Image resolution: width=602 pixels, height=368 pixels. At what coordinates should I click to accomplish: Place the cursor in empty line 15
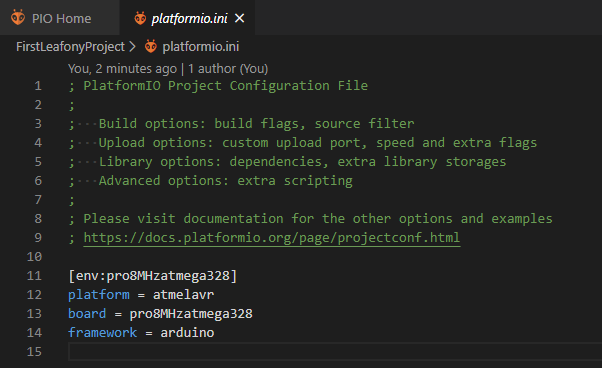point(334,351)
